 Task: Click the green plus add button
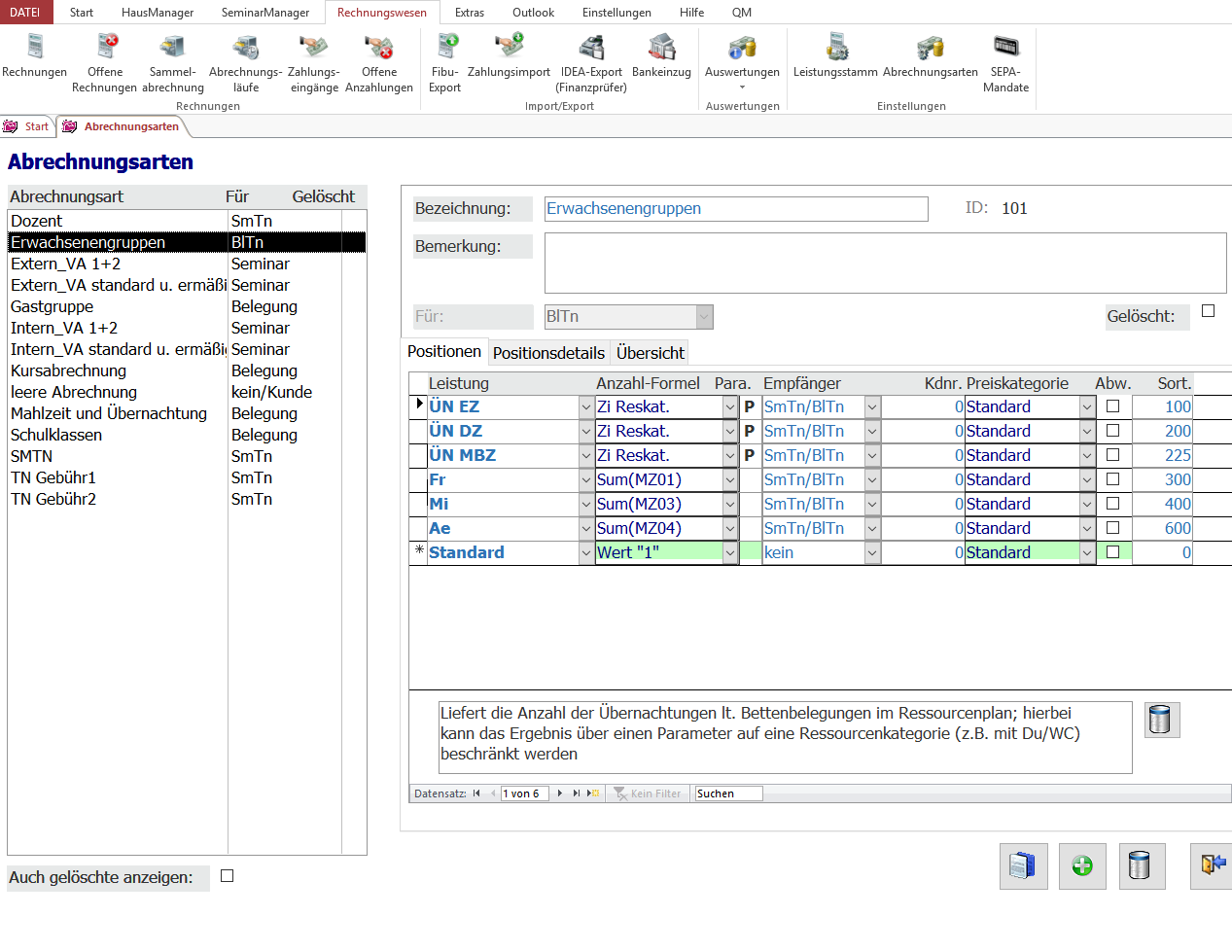tap(1082, 865)
